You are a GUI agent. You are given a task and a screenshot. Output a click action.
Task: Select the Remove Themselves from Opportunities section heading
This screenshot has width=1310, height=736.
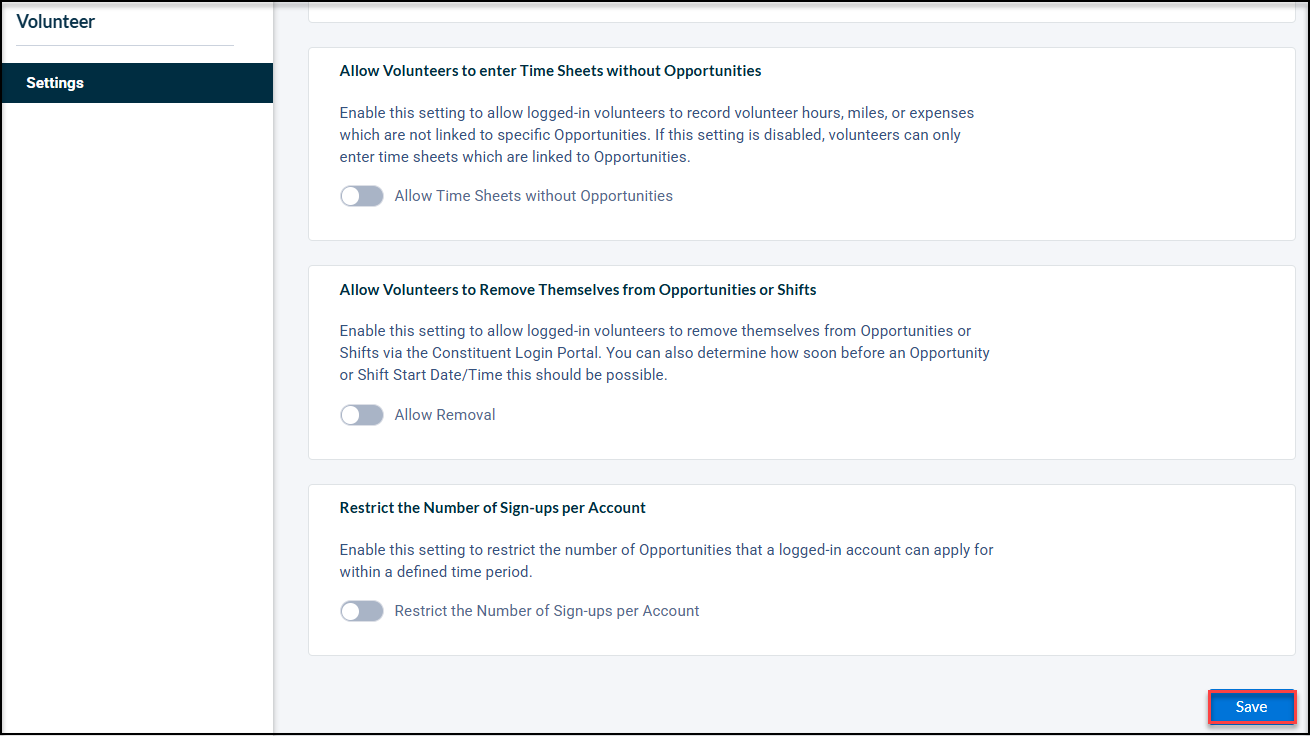pos(578,290)
